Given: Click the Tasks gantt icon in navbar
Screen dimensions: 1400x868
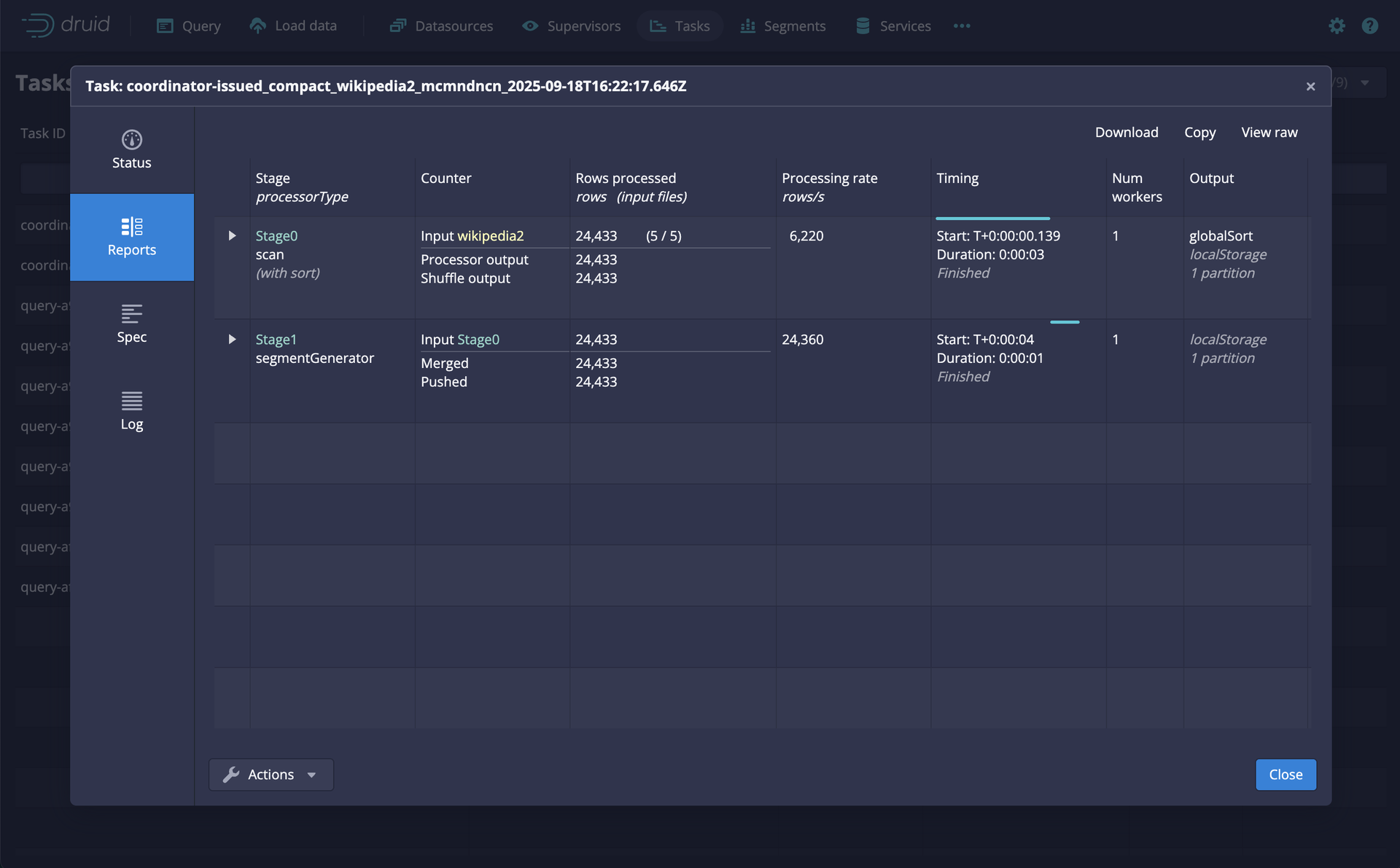Looking at the screenshot, I should point(658,26).
